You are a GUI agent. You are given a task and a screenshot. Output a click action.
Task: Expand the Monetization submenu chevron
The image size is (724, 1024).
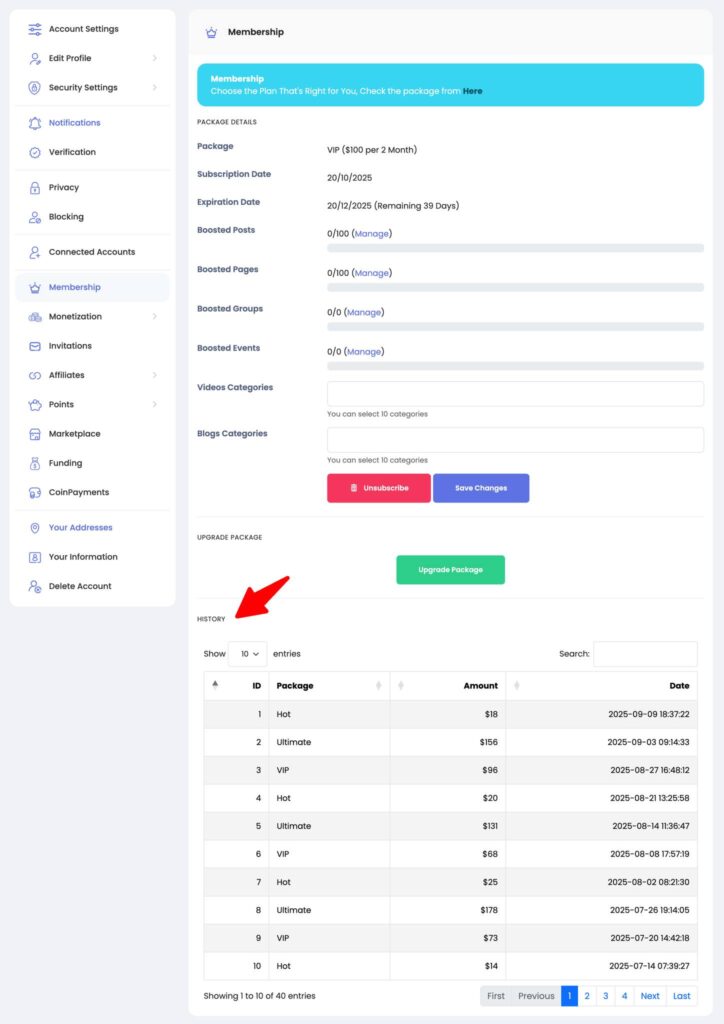coord(155,317)
